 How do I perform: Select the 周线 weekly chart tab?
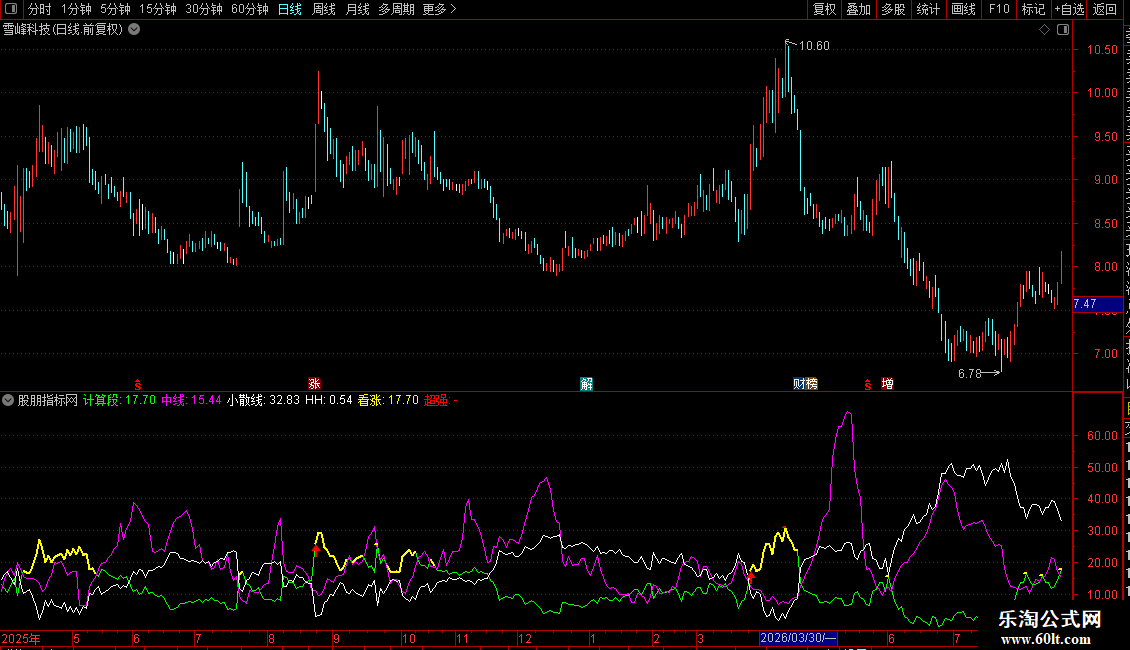(x=324, y=9)
